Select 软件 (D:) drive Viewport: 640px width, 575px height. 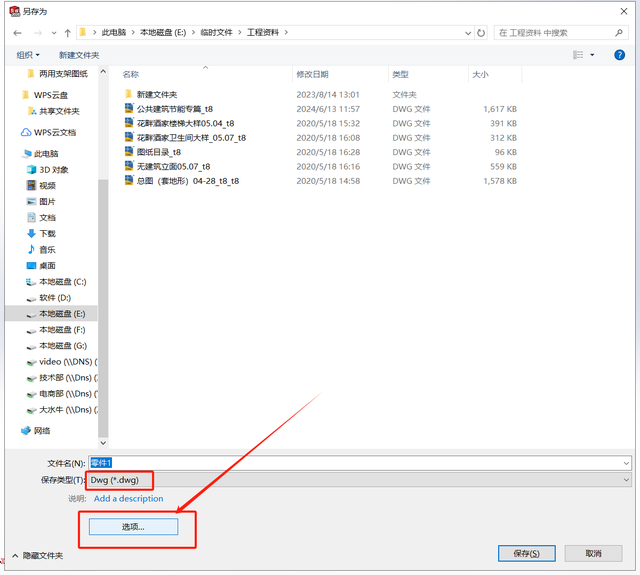pyautogui.click(x=55, y=298)
